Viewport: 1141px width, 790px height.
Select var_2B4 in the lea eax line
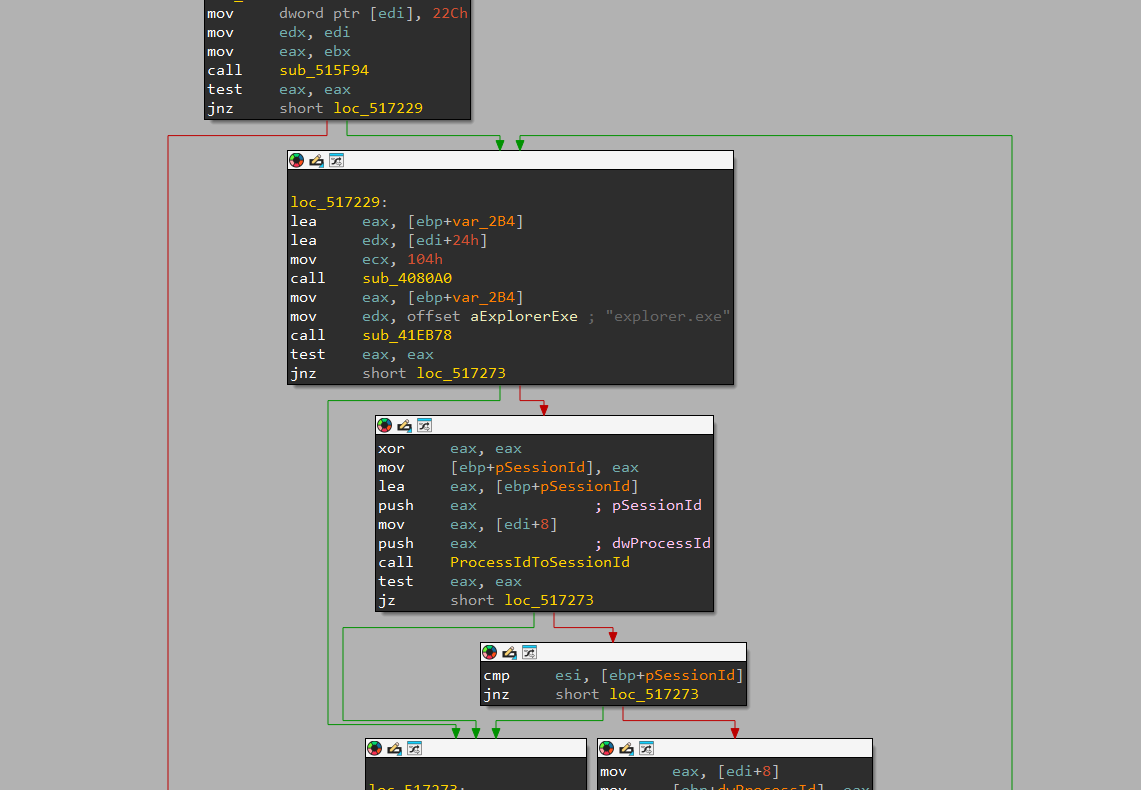tap(484, 221)
